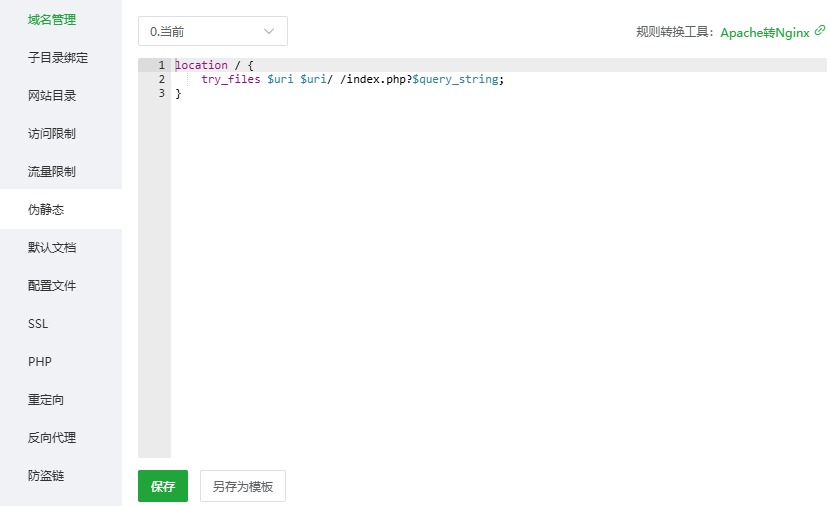The width and height of the screenshot is (830, 506).
Task: Open the PHP settings item
Action: pyautogui.click(x=40, y=361)
